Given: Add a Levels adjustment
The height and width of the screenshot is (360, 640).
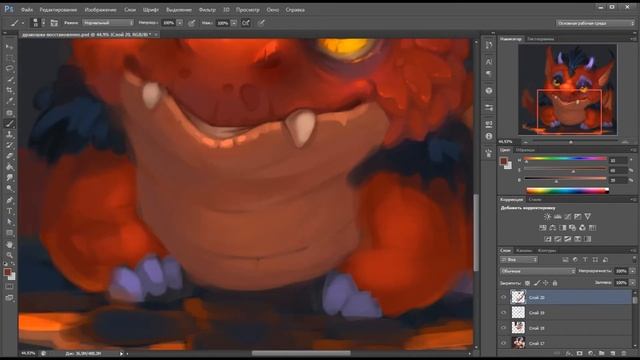Looking at the screenshot, I should (558, 217).
